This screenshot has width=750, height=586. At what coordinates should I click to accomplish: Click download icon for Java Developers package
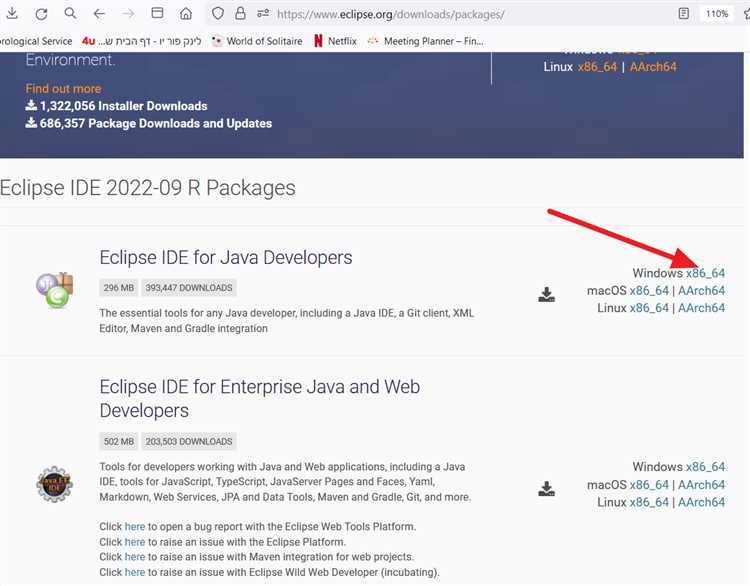point(546,294)
